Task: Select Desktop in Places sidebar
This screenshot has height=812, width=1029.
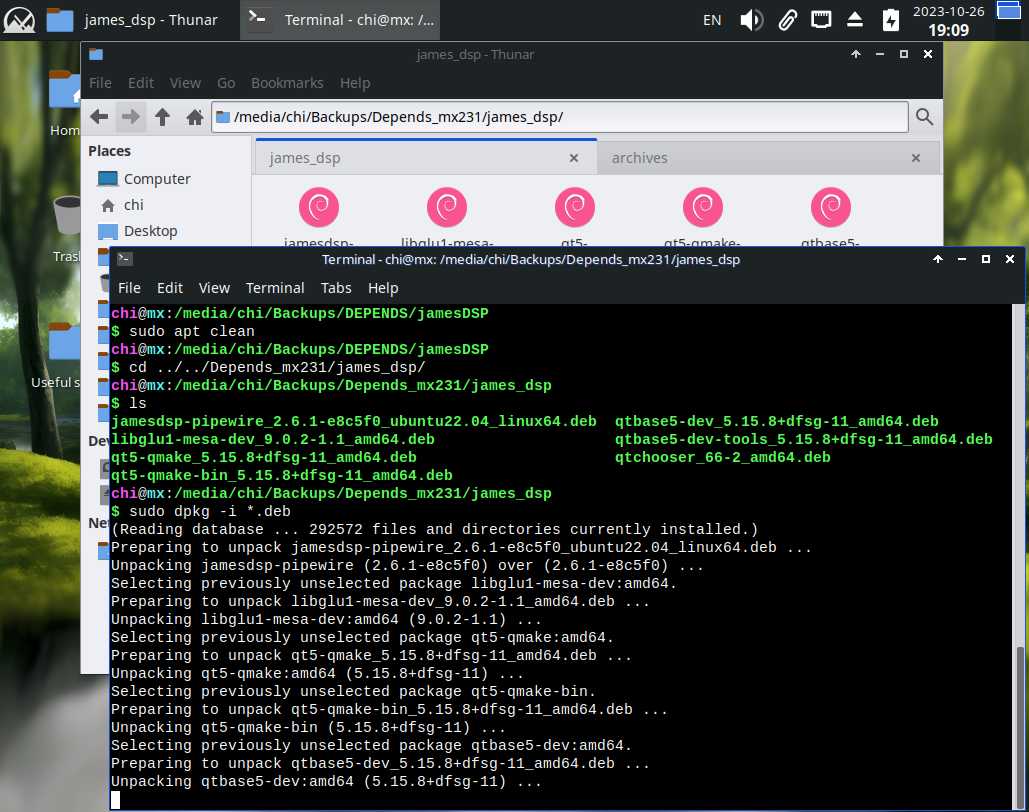Action: click(x=150, y=231)
